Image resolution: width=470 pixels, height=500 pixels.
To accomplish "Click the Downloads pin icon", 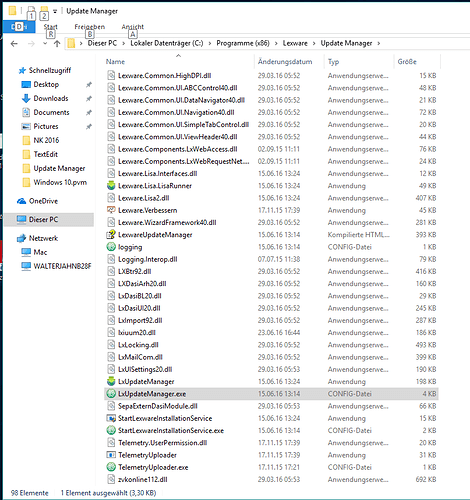I will [89, 99].
